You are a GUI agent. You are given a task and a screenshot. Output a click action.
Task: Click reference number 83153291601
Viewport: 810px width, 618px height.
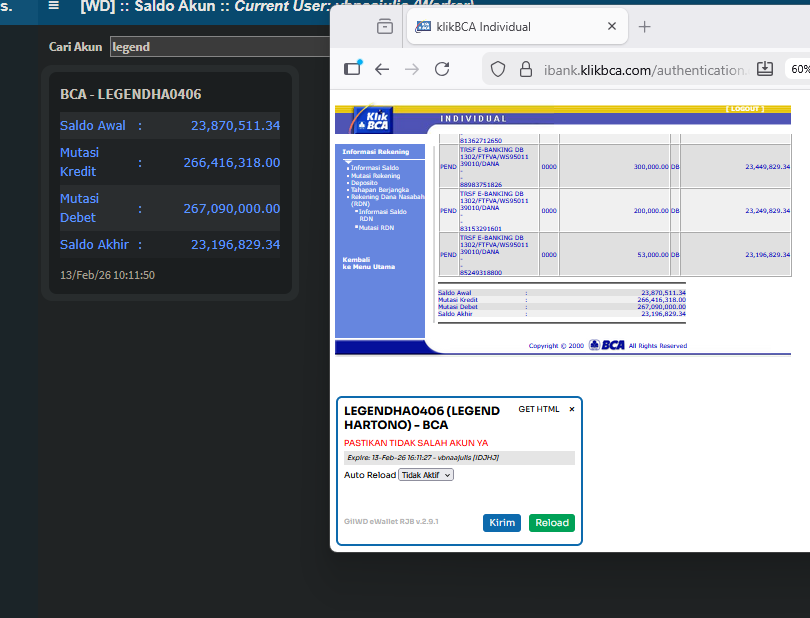481,228
